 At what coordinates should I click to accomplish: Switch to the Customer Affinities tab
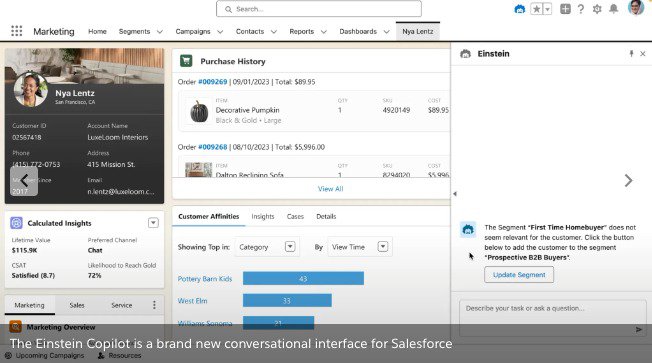click(x=208, y=217)
